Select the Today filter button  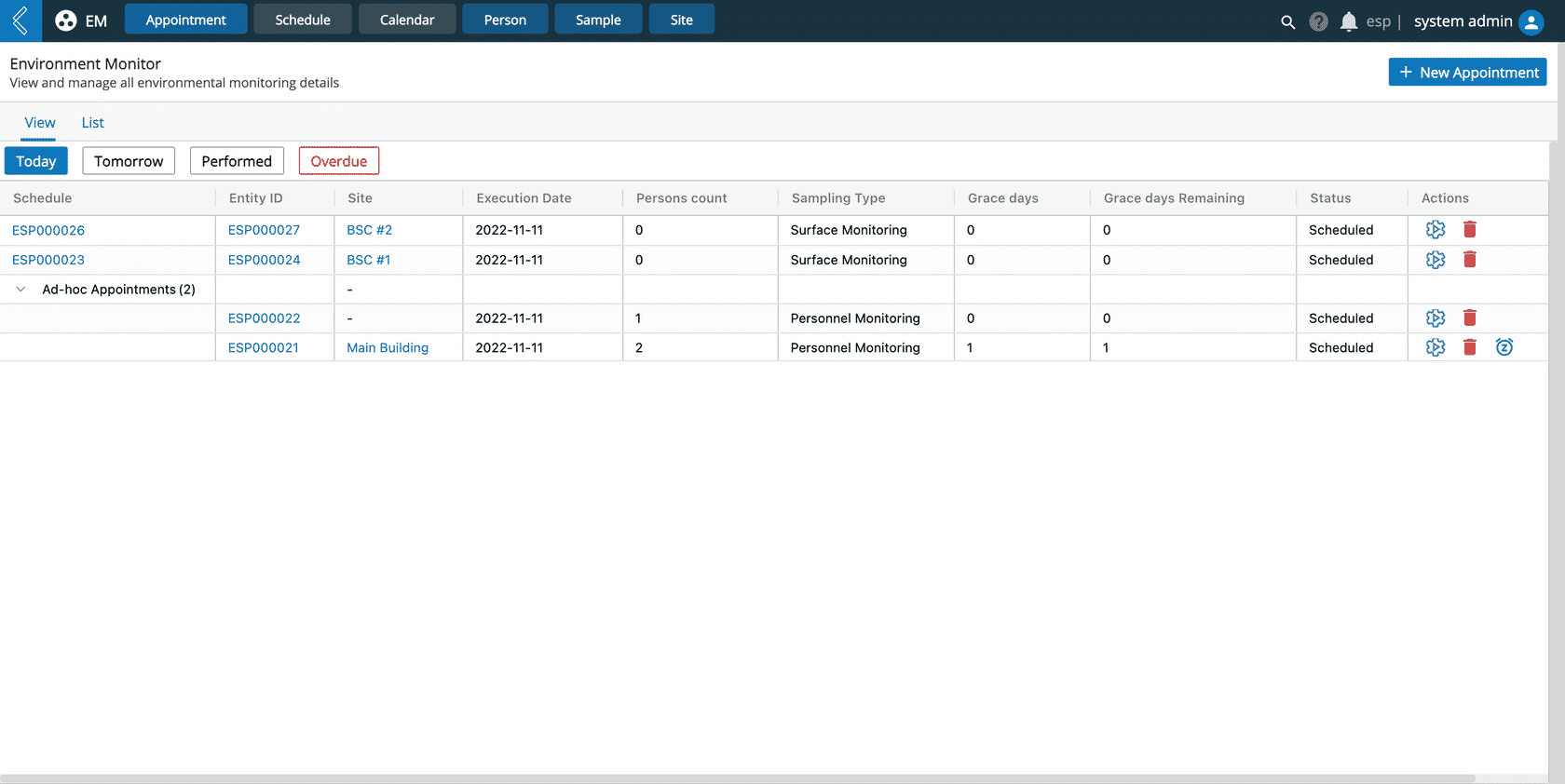(x=36, y=161)
